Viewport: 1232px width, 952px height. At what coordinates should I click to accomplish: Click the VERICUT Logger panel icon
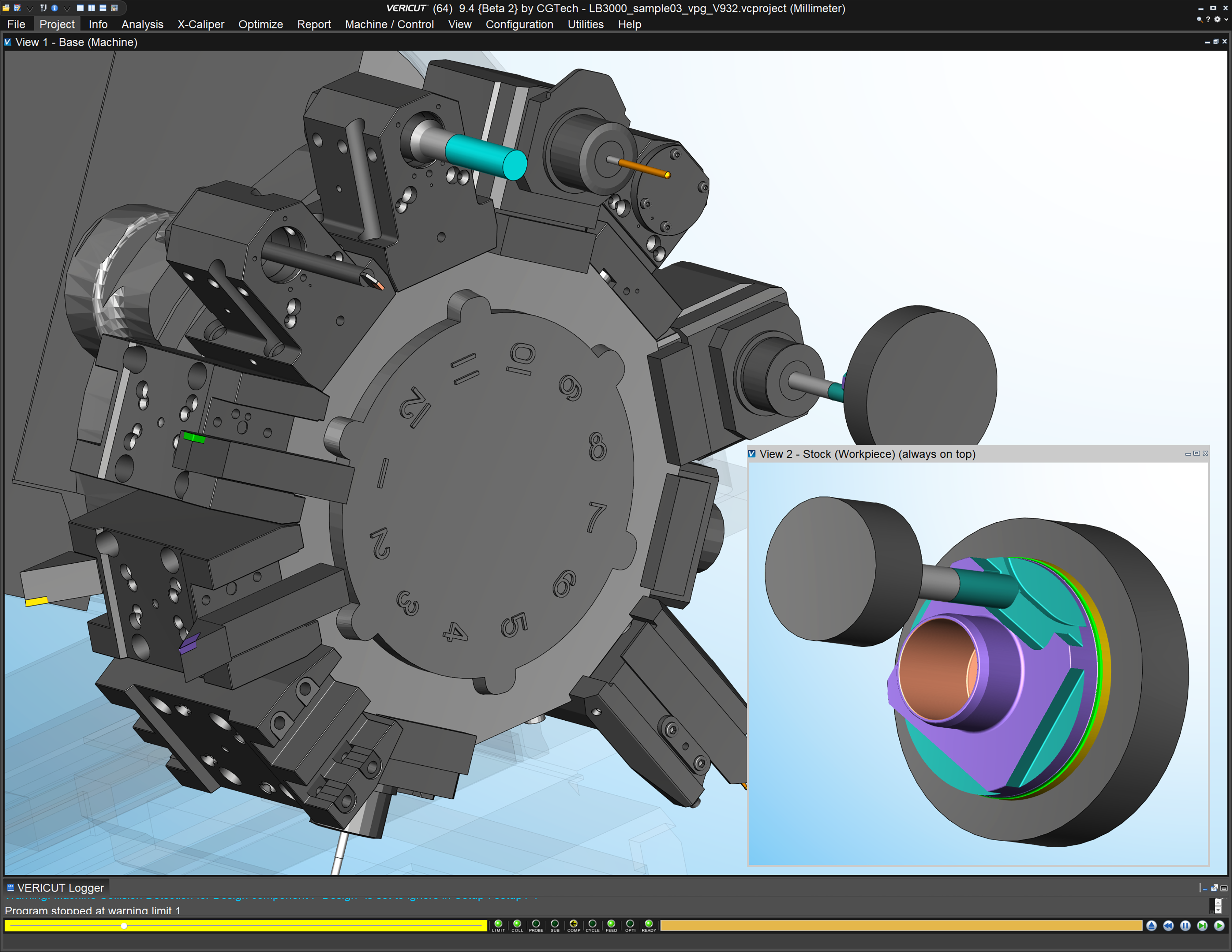pos(10,887)
